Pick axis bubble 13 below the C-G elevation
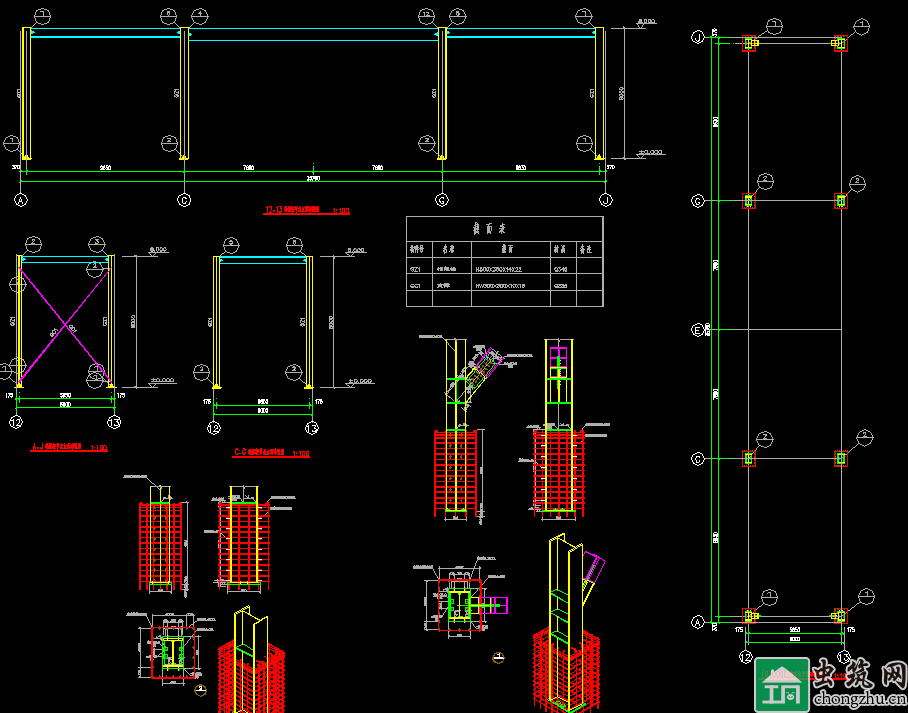 (312, 428)
